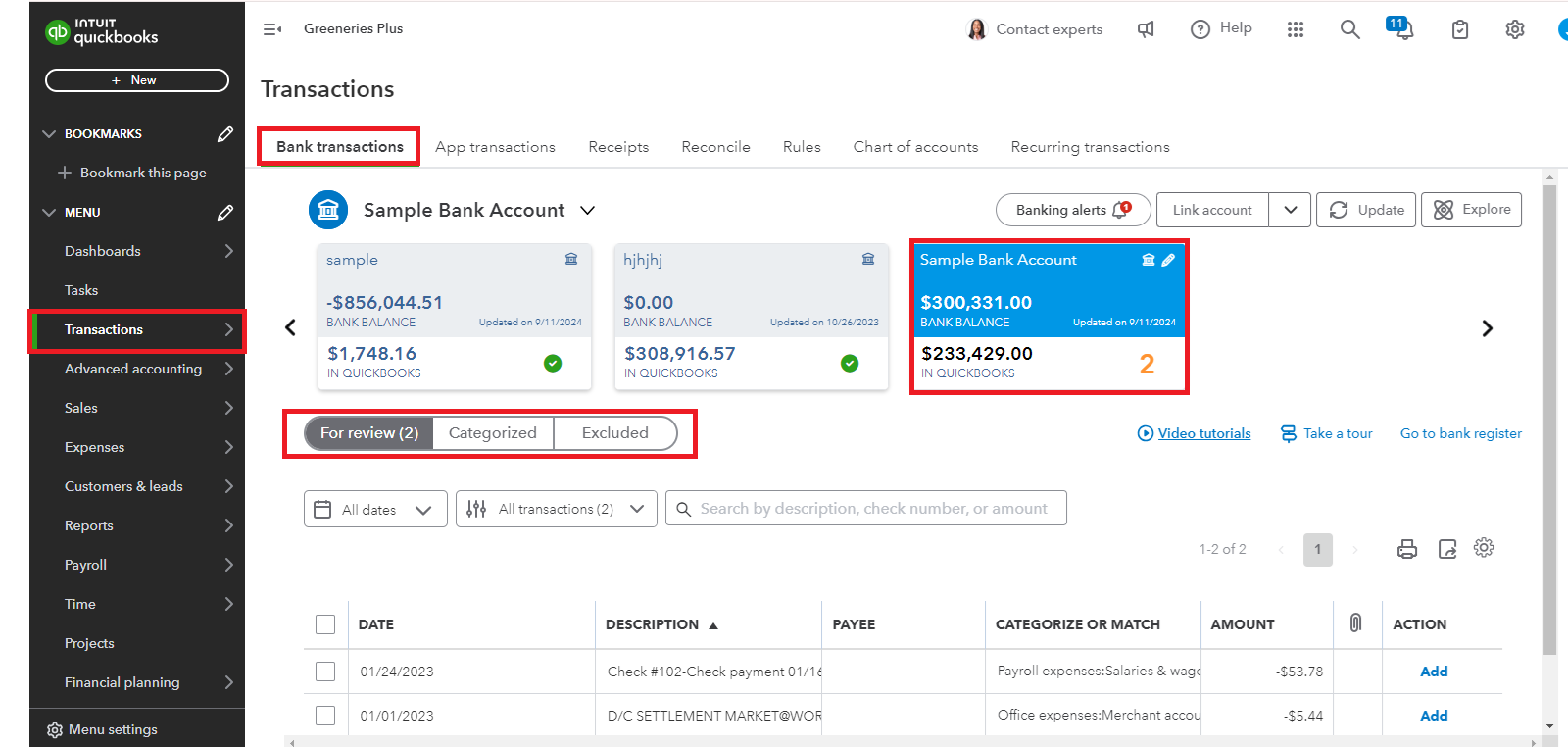Screen dimensions: 1568x747
Task: Click Add for the -$5.44 transaction
Action: (1434, 716)
